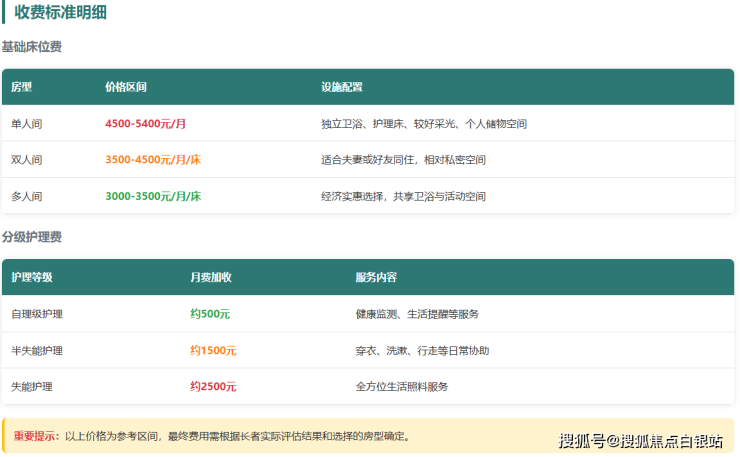Select the 失能护理 row label

tap(32, 386)
